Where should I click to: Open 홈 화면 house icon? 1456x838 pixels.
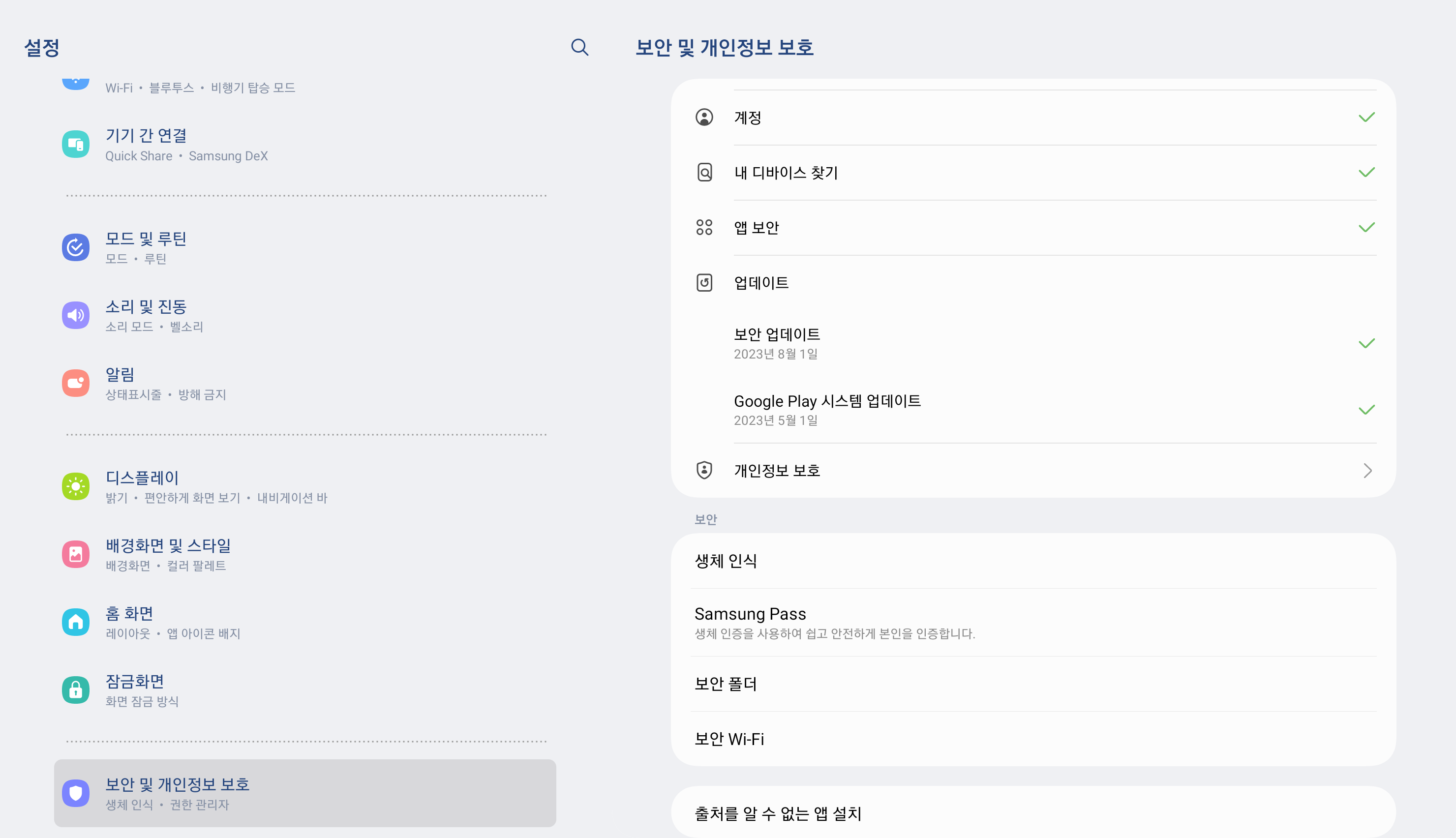[75, 622]
